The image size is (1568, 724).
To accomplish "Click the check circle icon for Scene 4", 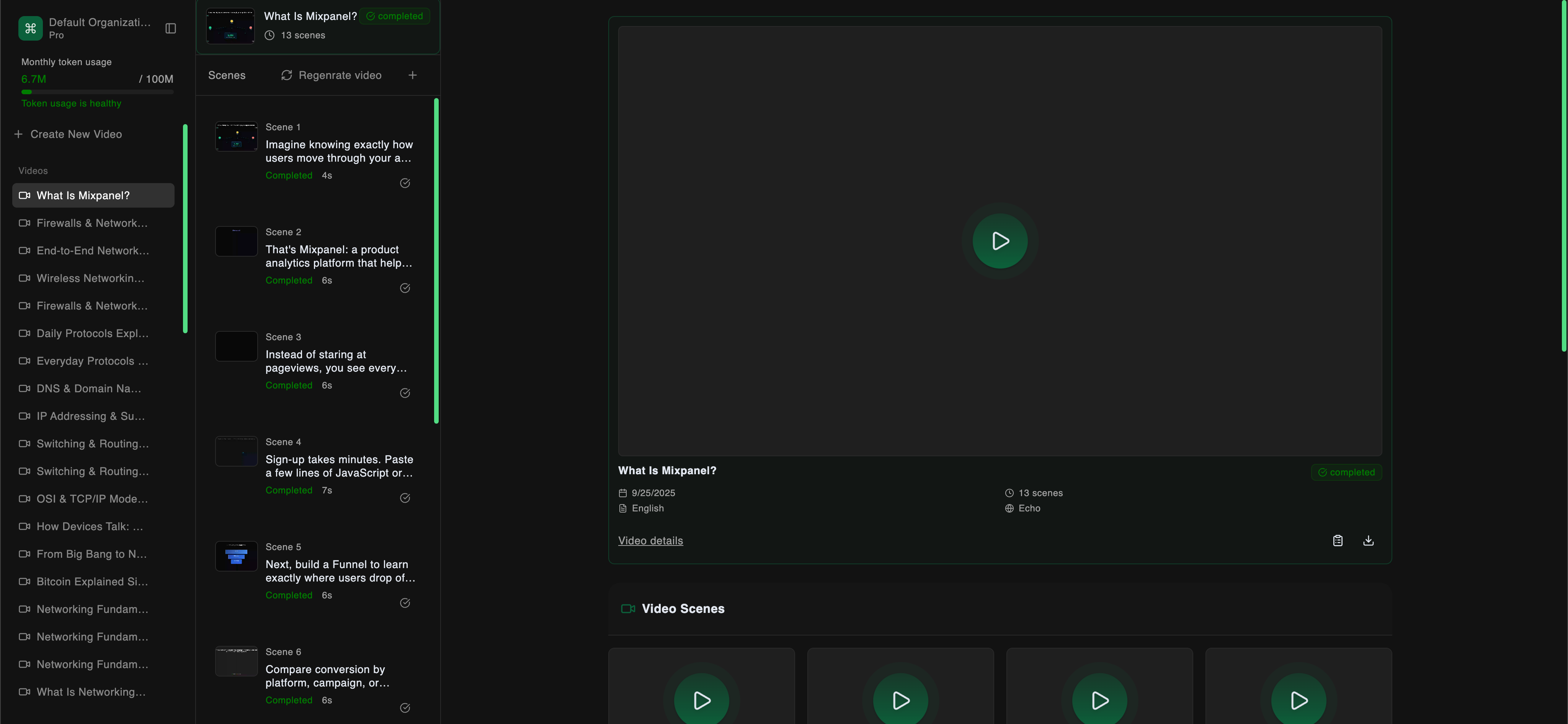I will click(x=405, y=498).
